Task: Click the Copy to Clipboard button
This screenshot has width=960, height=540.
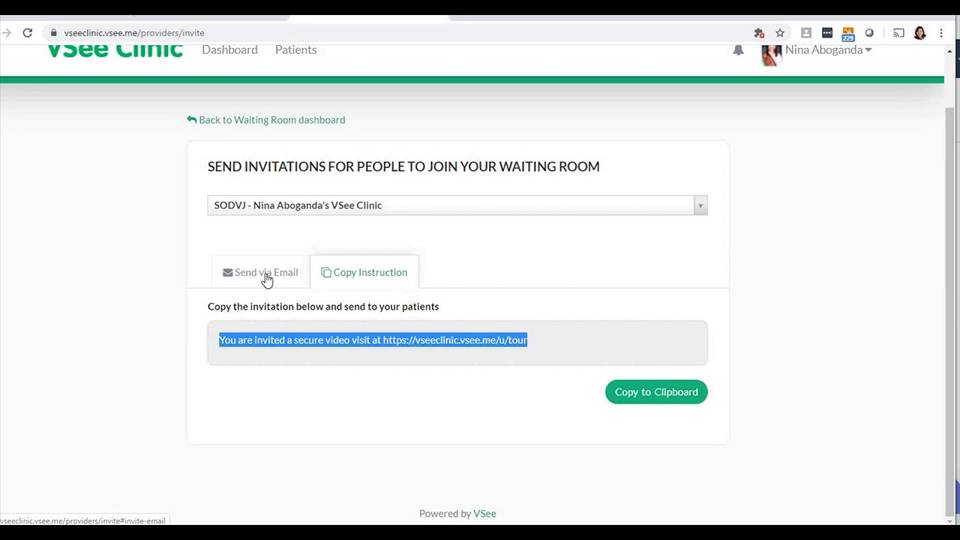Action: pyautogui.click(x=656, y=392)
